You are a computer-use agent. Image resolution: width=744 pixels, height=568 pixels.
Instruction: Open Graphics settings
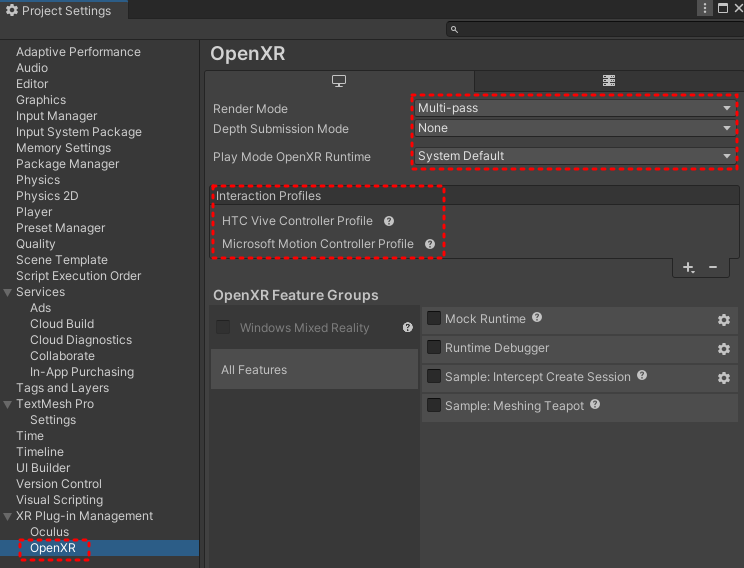[41, 100]
